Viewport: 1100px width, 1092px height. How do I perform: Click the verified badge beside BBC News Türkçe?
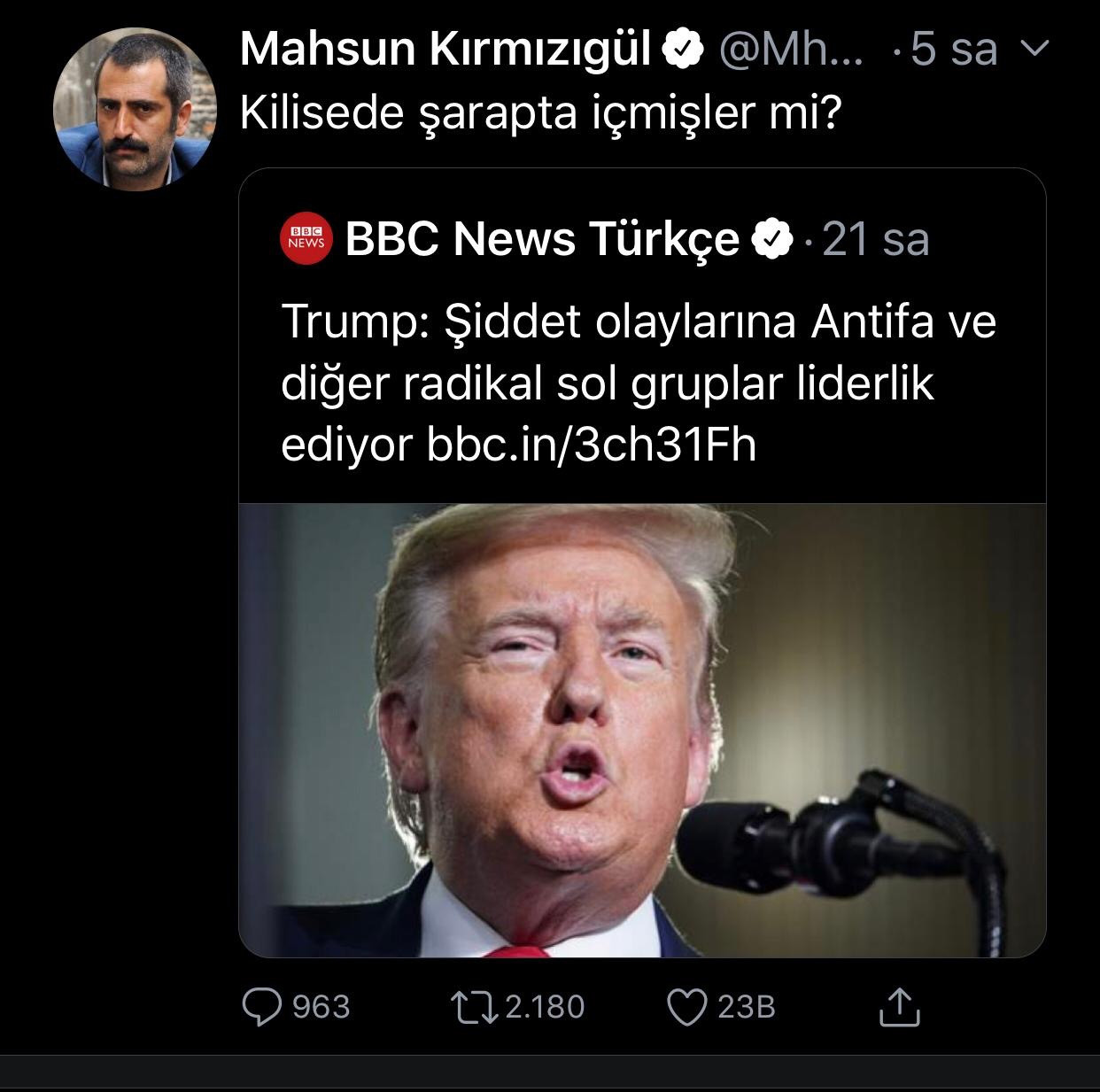click(771, 237)
